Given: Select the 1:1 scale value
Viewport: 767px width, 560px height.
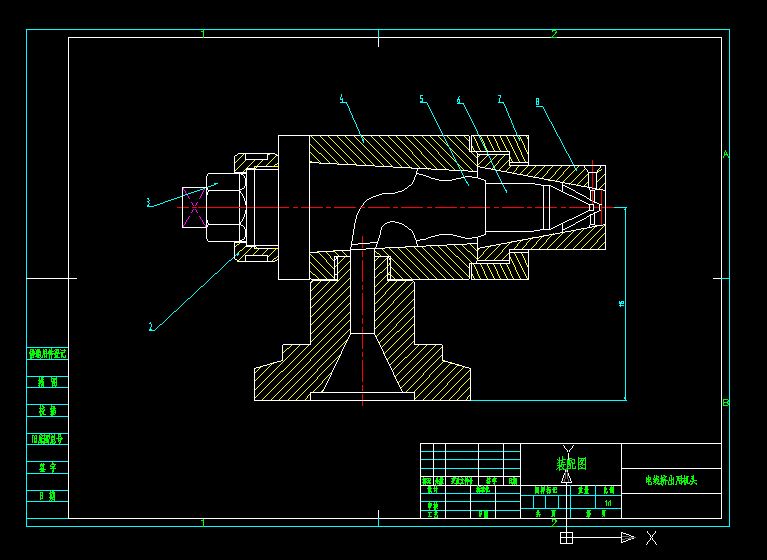Looking at the screenshot, I should click(x=609, y=503).
